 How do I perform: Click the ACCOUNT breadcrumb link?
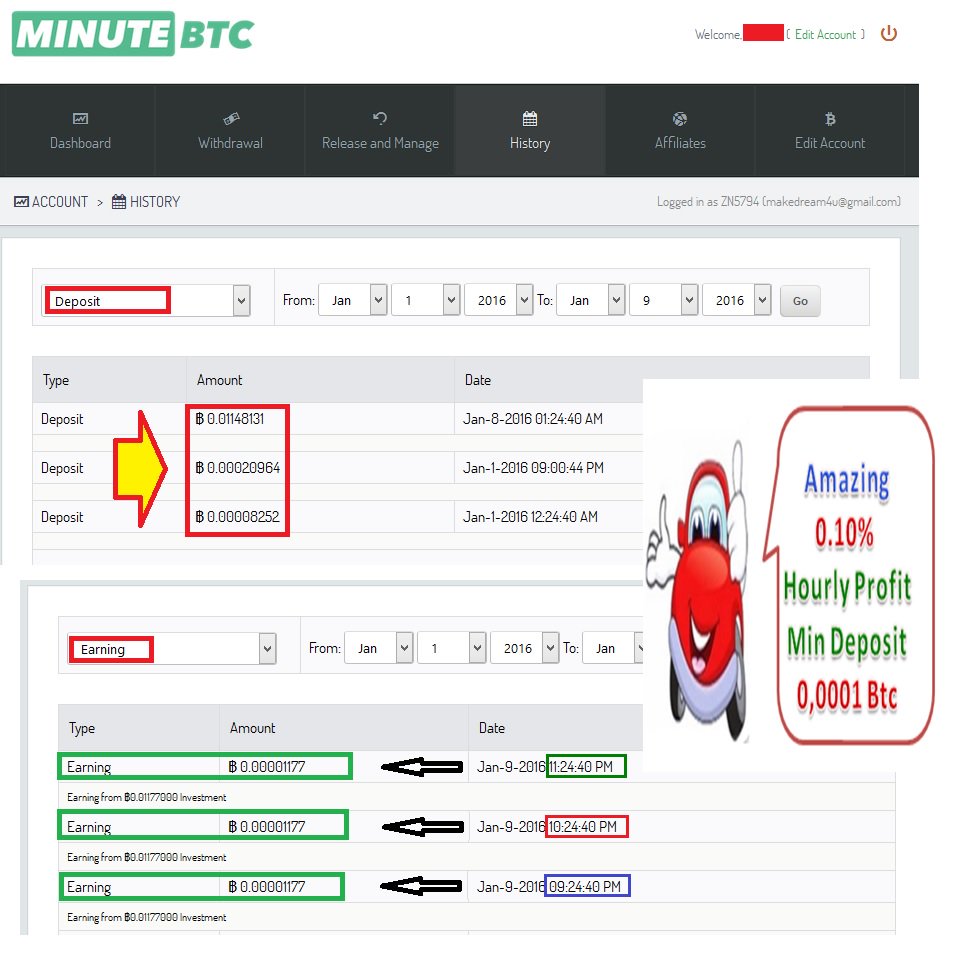pyautogui.click(x=59, y=202)
